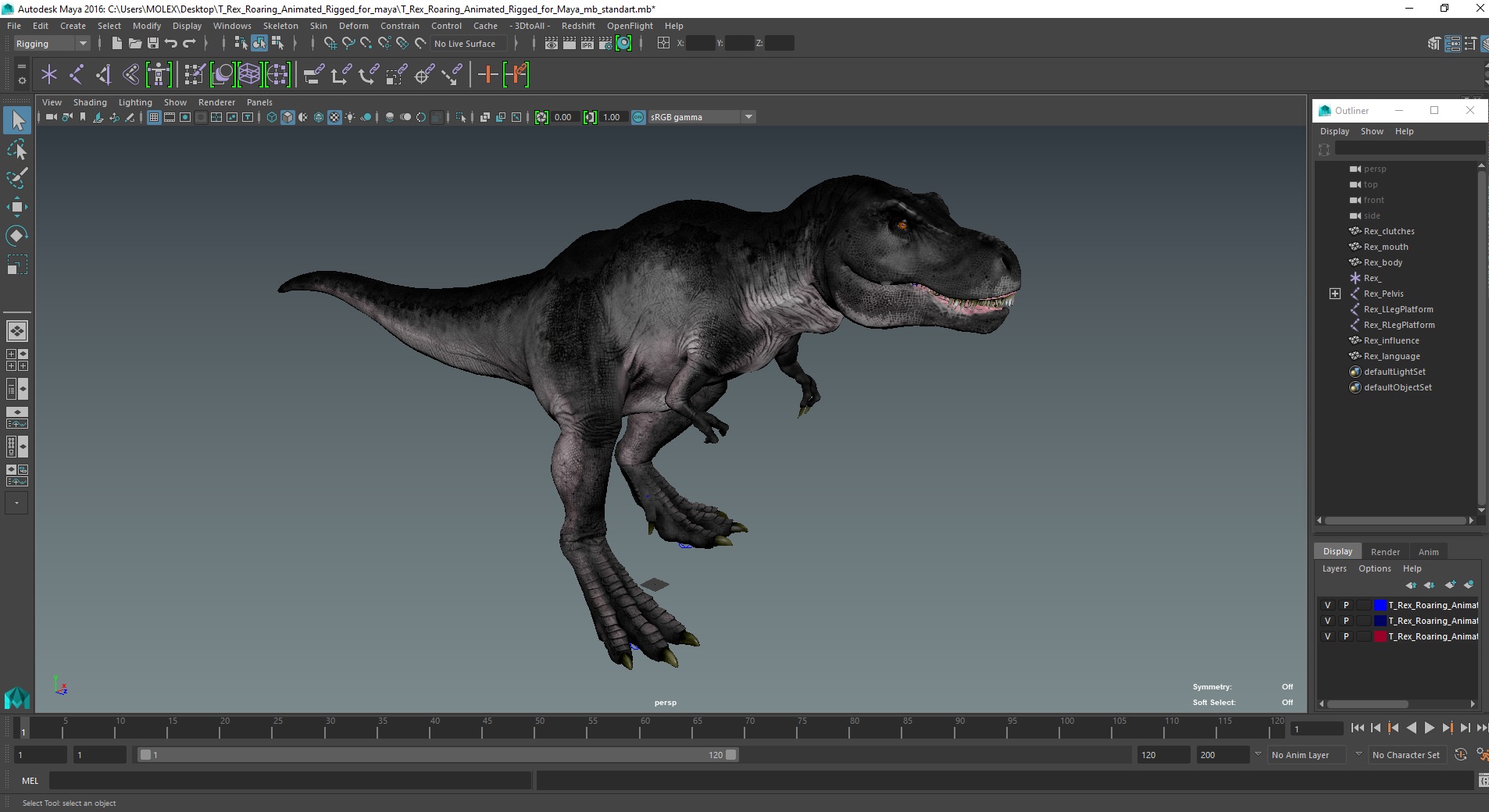Click the Snap to Curves magnet icon

coord(348,44)
